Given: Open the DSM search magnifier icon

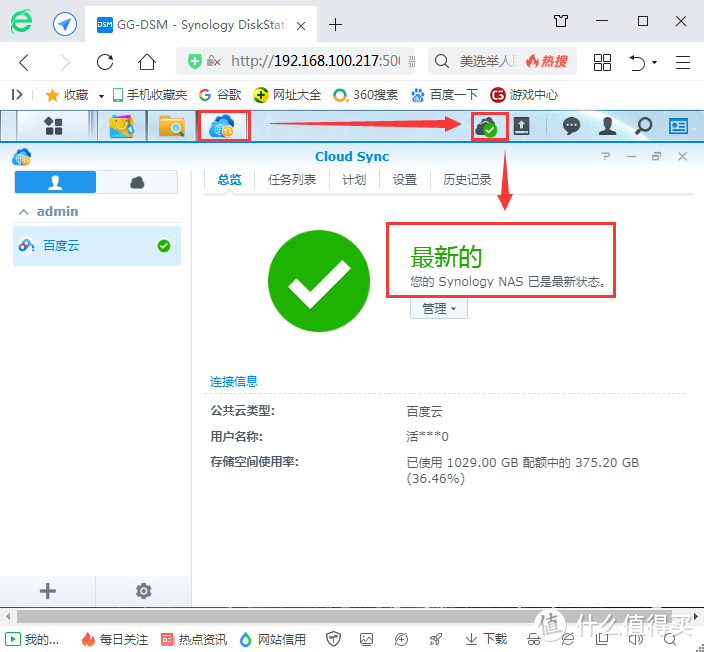Looking at the screenshot, I should pyautogui.click(x=643, y=126).
